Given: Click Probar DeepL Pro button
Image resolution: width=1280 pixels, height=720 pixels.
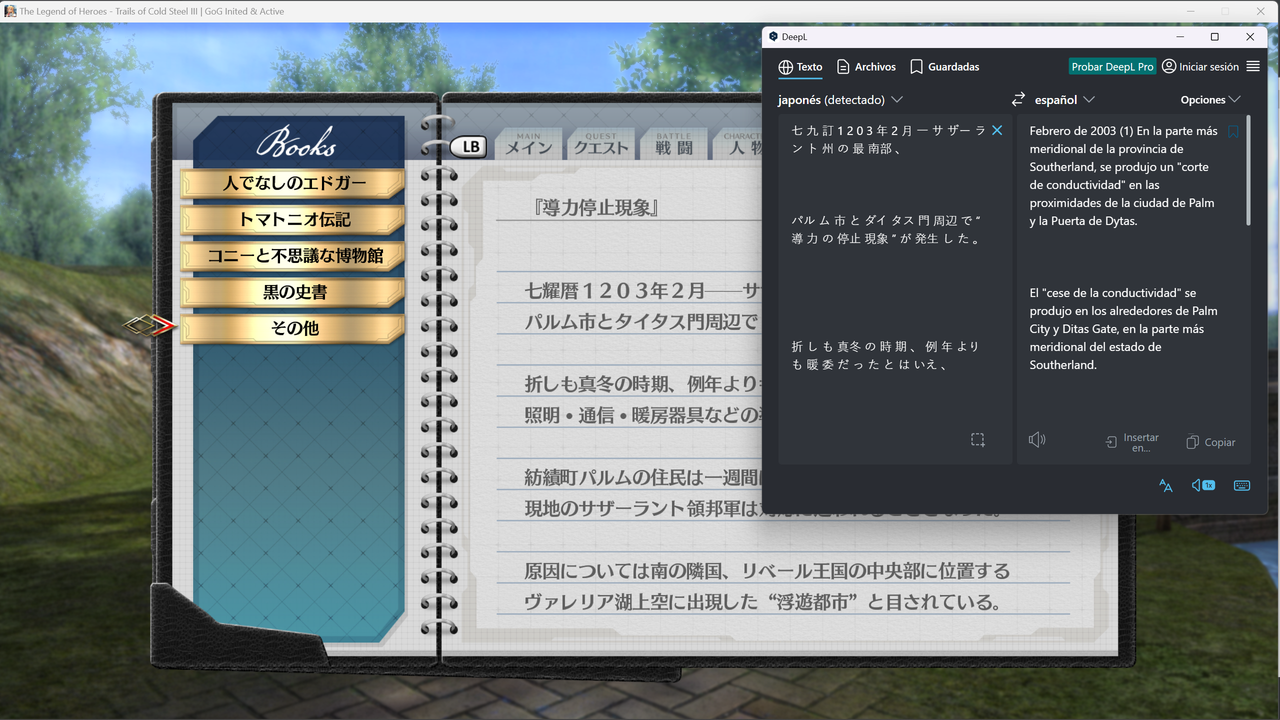Looking at the screenshot, I should [x=1113, y=67].
